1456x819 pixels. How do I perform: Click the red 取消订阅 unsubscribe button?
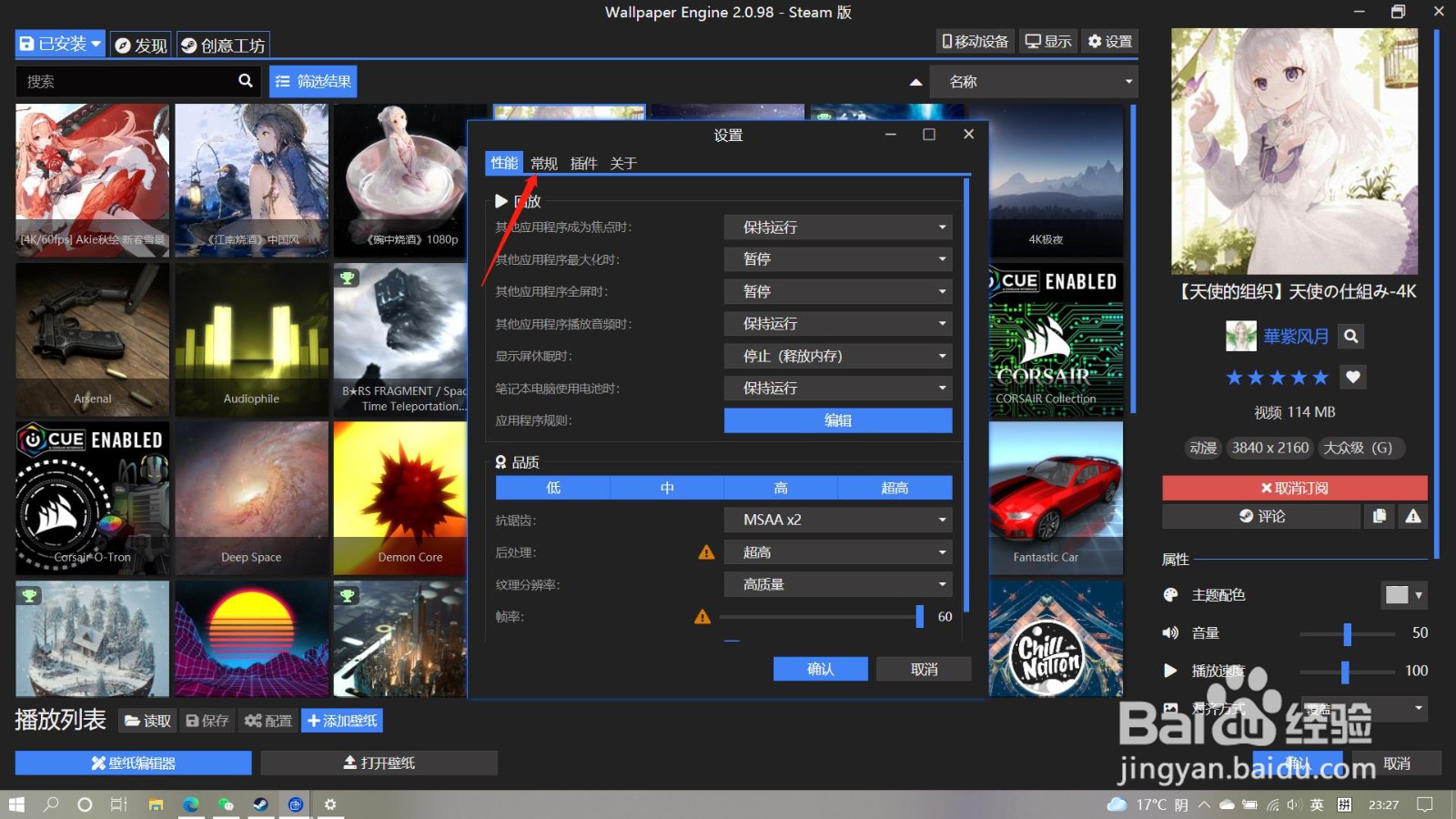(x=1294, y=488)
